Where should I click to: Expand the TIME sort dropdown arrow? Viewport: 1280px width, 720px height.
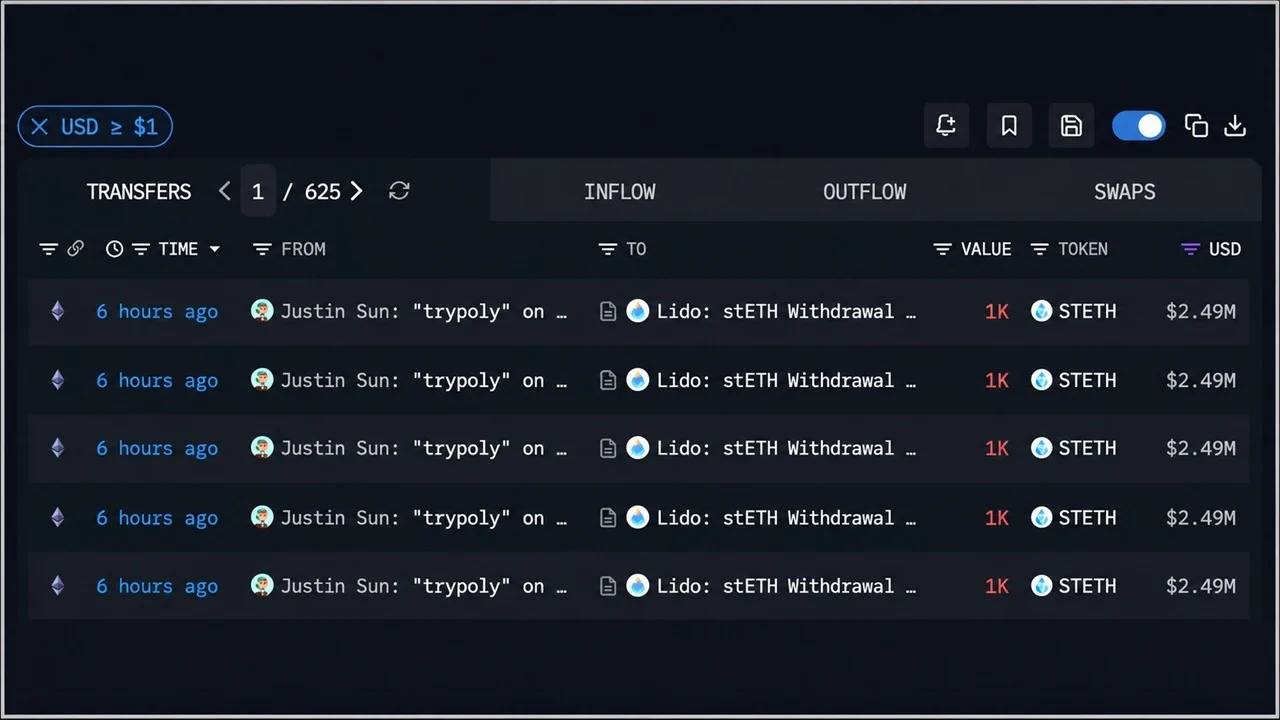[x=214, y=249]
